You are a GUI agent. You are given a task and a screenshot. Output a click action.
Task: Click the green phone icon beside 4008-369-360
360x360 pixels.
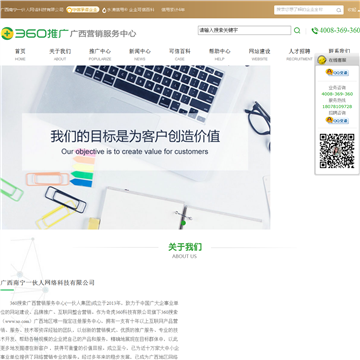click(315, 31)
